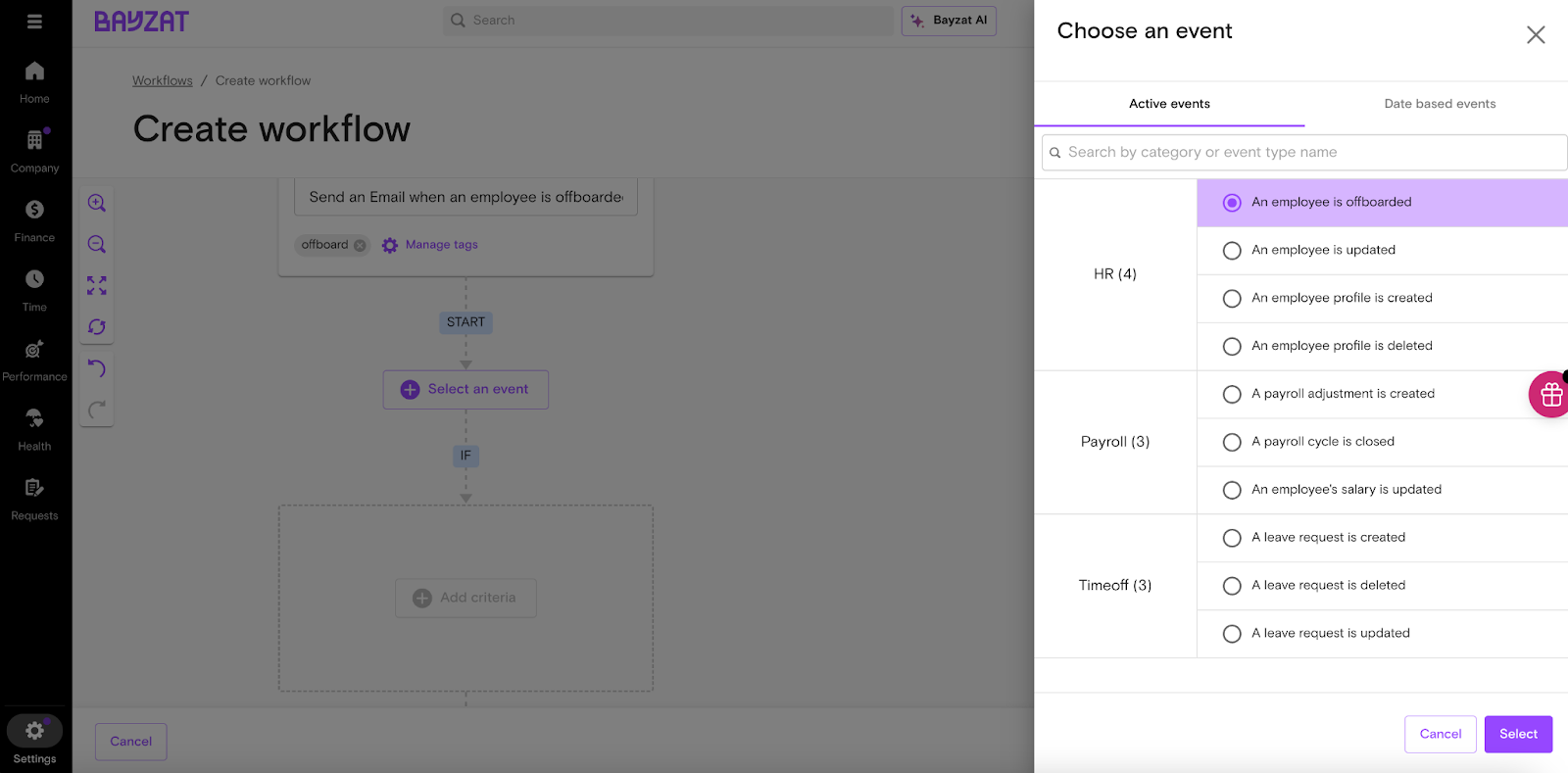1568x773 pixels.
Task: Click the undo arrow icon
Action: pos(96,368)
